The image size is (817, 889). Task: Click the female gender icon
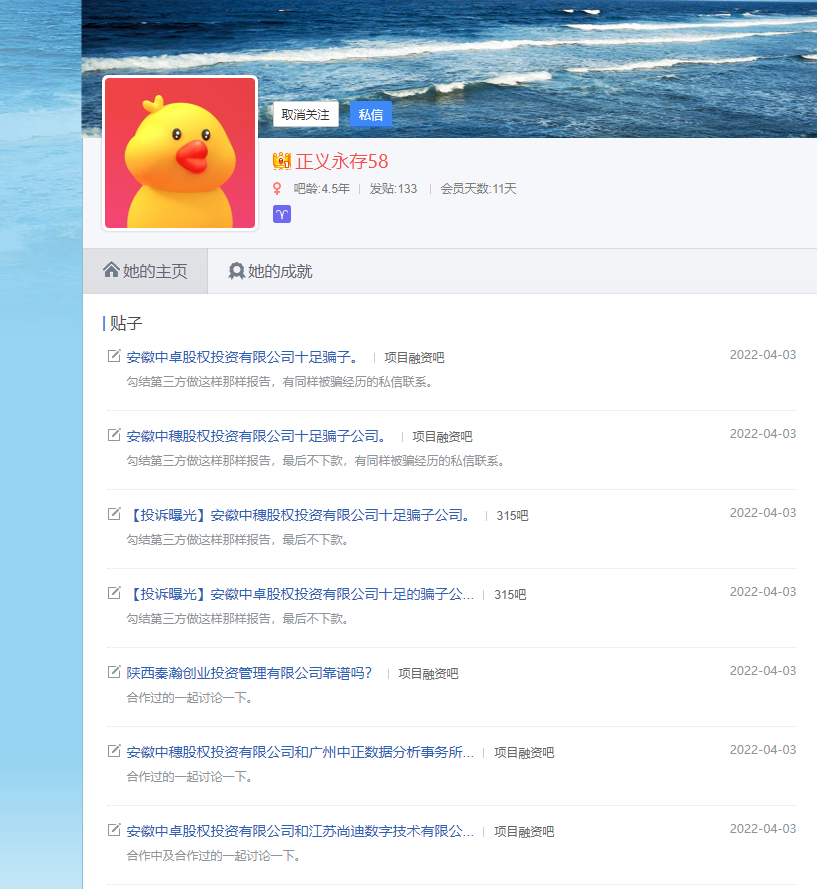point(278,189)
